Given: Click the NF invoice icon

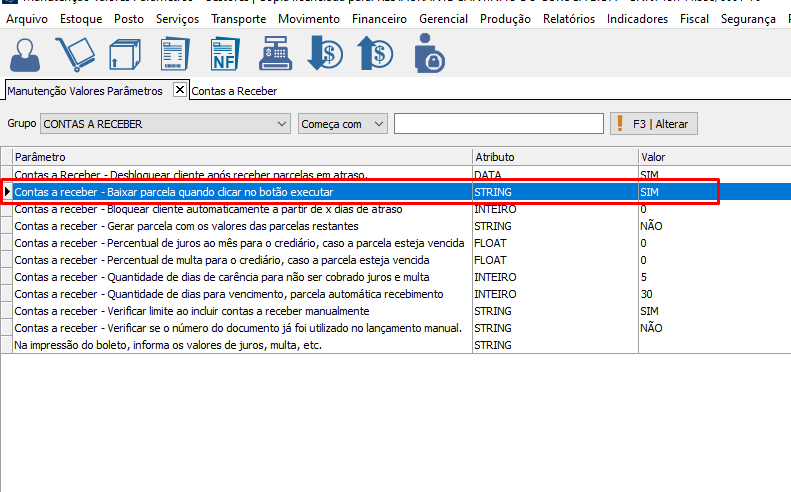Looking at the screenshot, I should 226,54.
